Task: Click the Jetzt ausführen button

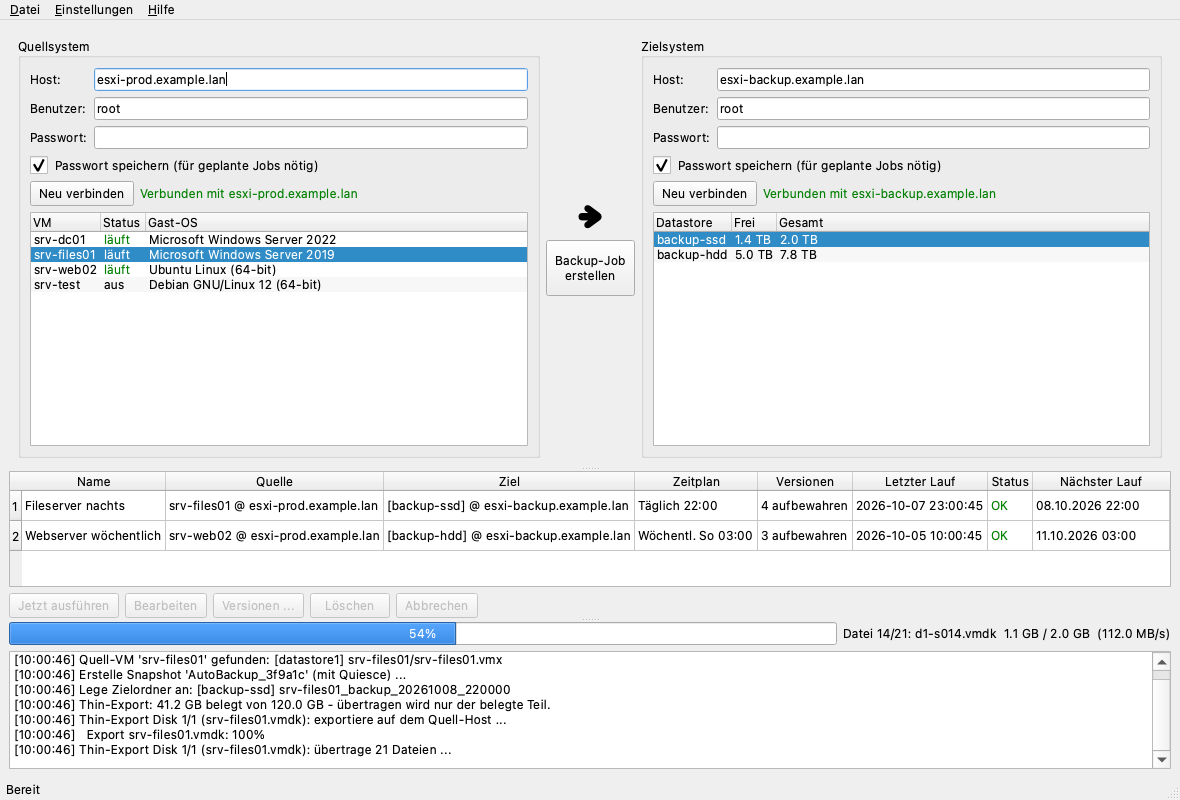Action: click(x=64, y=606)
